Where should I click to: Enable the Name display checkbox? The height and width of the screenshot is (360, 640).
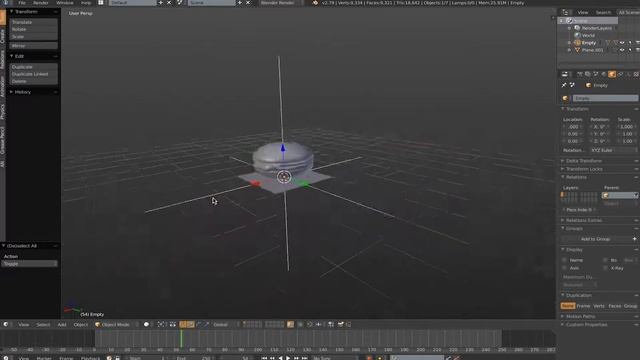(x=565, y=260)
